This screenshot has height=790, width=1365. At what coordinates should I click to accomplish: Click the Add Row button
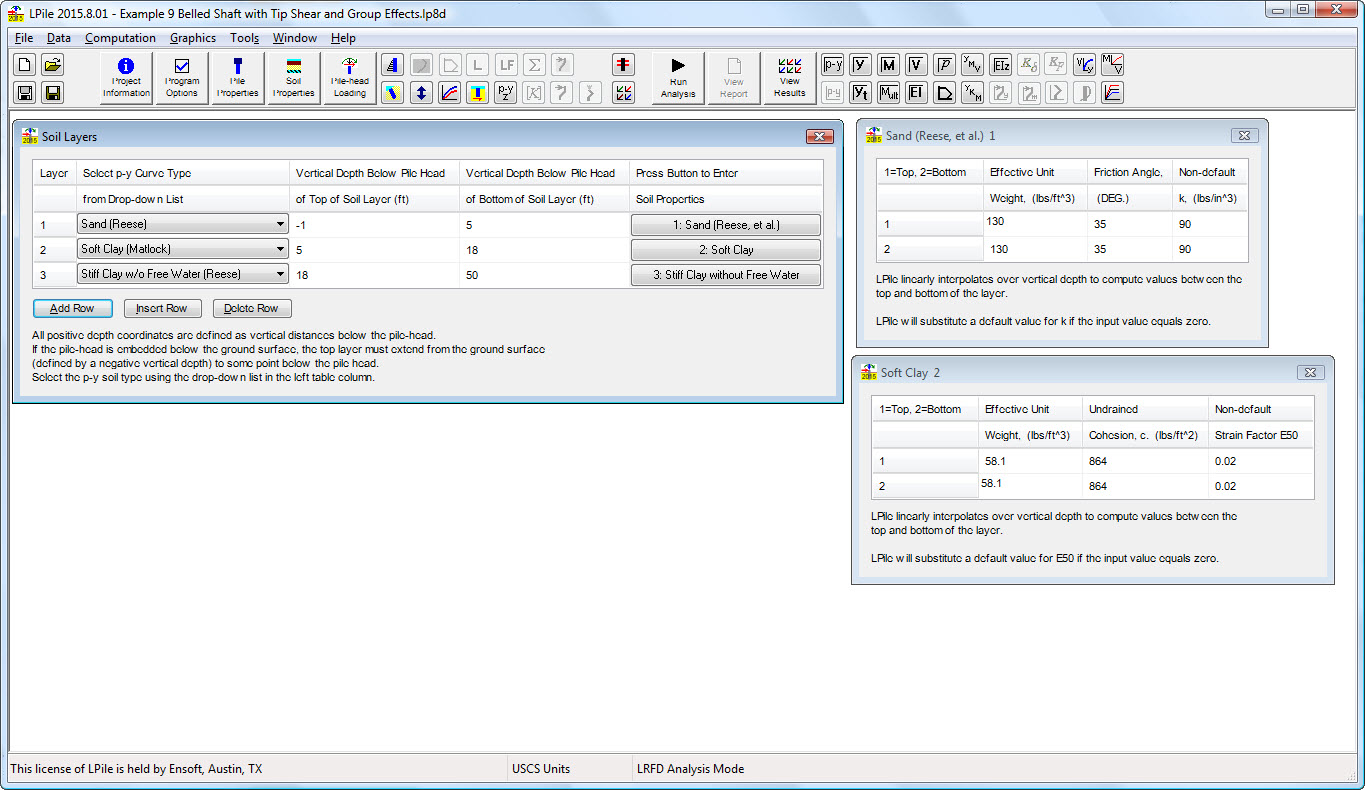coord(72,308)
